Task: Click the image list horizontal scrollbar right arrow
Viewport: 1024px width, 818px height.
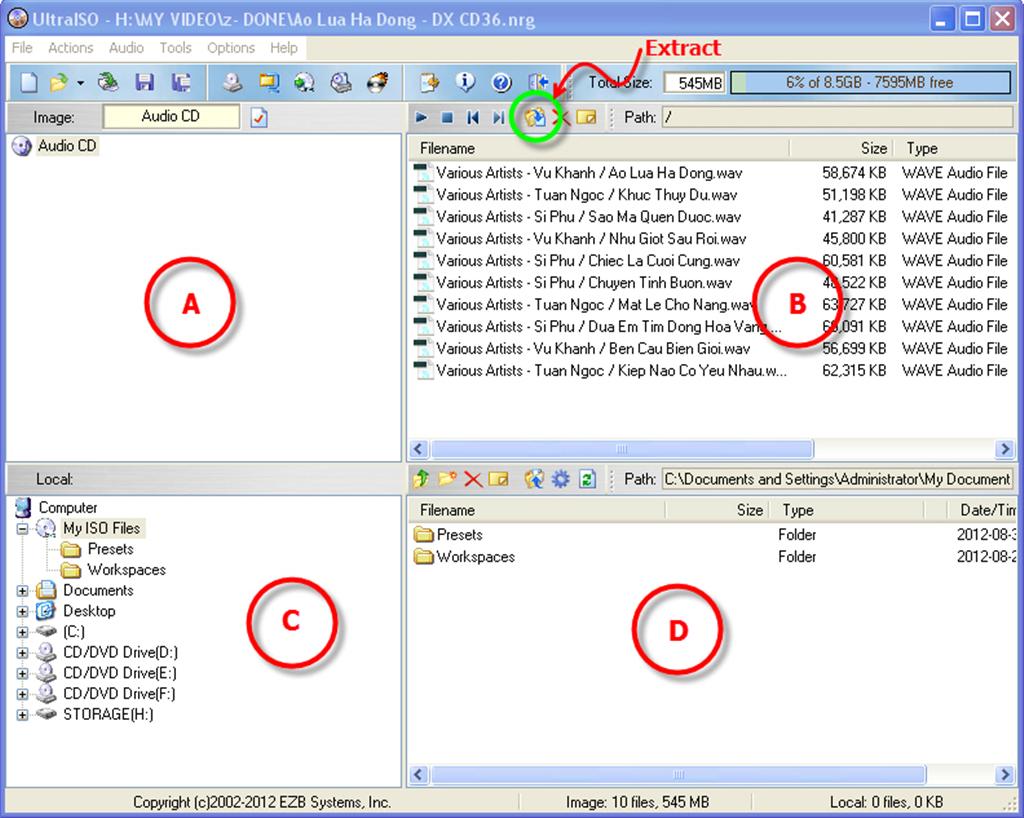Action: tap(1005, 449)
